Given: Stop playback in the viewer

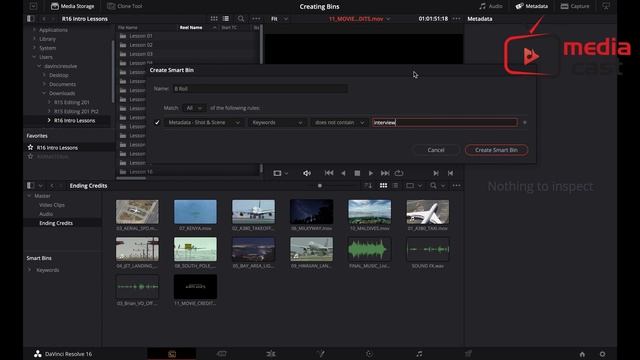Looking at the screenshot, I should pyautogui.click(x=357, y=173).
